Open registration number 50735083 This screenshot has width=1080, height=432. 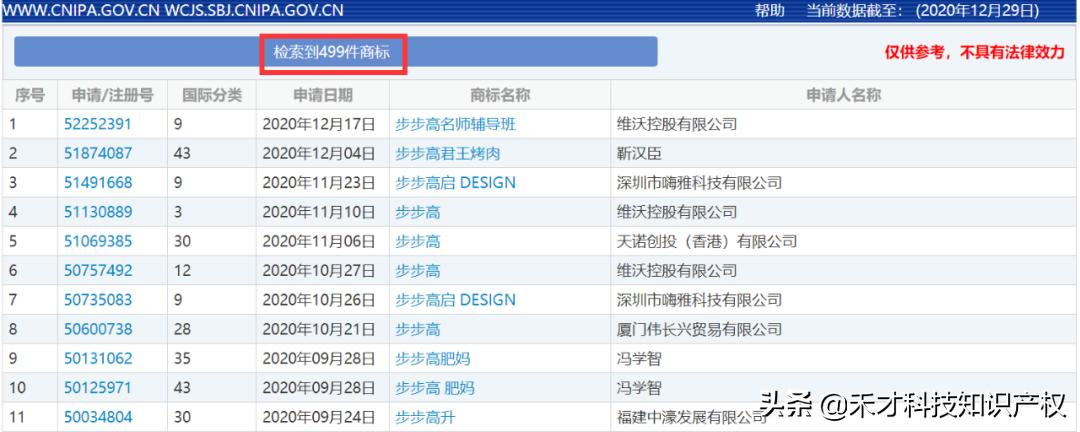tap(97, 300)
